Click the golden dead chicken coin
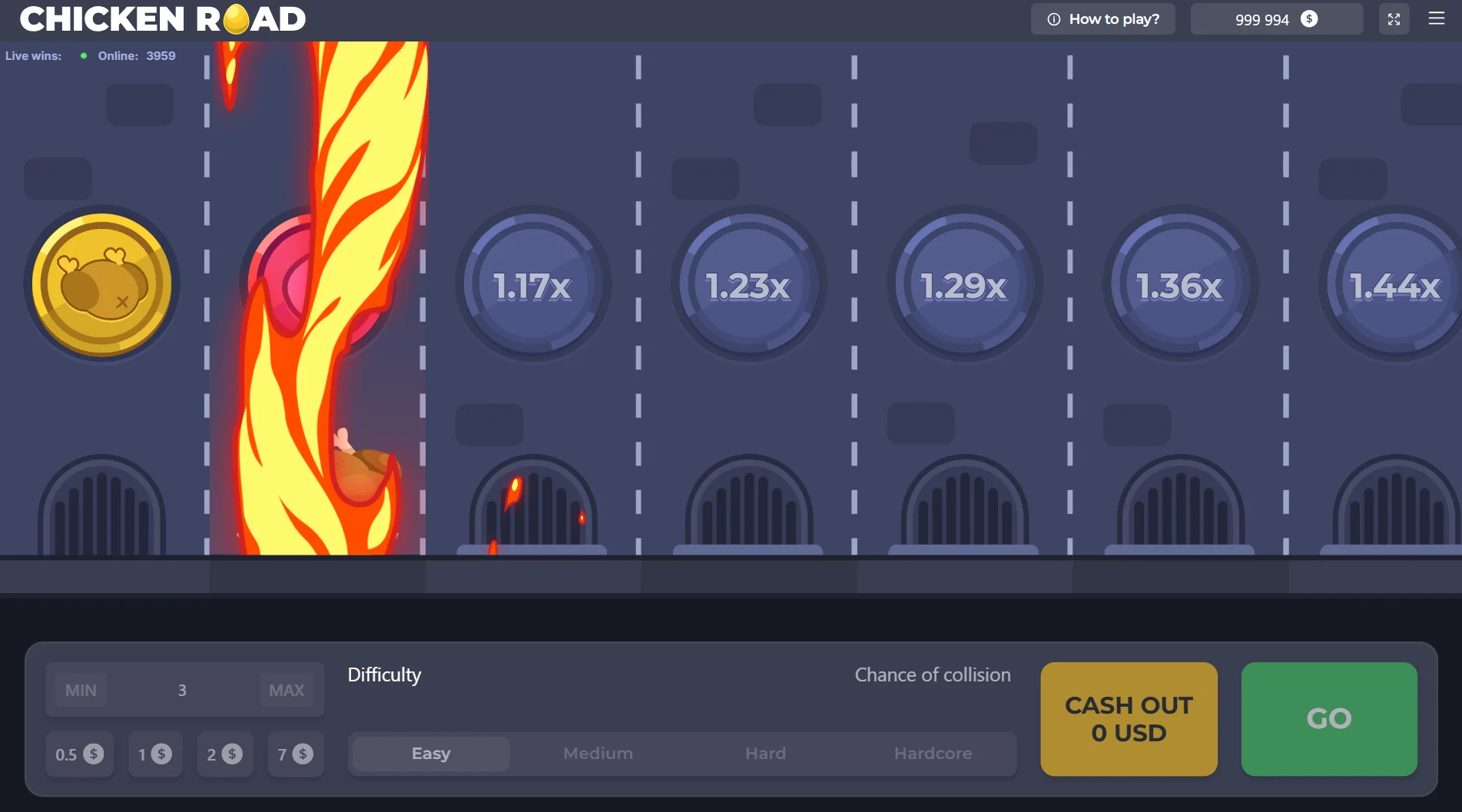Image resolution: width=1462 pixels, height=812 pixels. tap(101, 284)
